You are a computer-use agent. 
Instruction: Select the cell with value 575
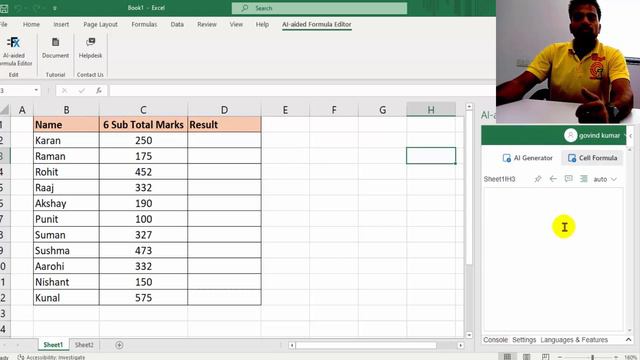(143, 298)
